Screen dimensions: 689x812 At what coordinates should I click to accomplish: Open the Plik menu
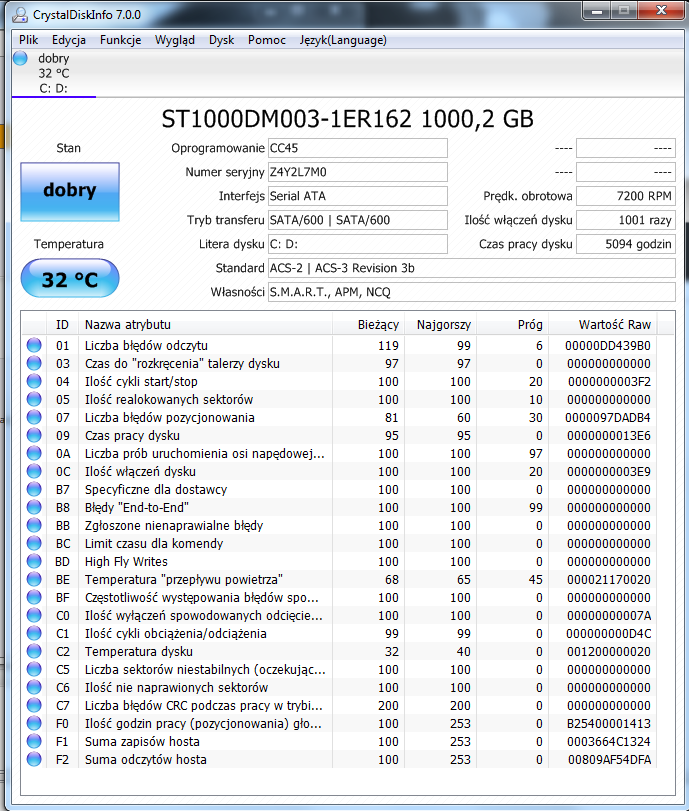[28, 40]
